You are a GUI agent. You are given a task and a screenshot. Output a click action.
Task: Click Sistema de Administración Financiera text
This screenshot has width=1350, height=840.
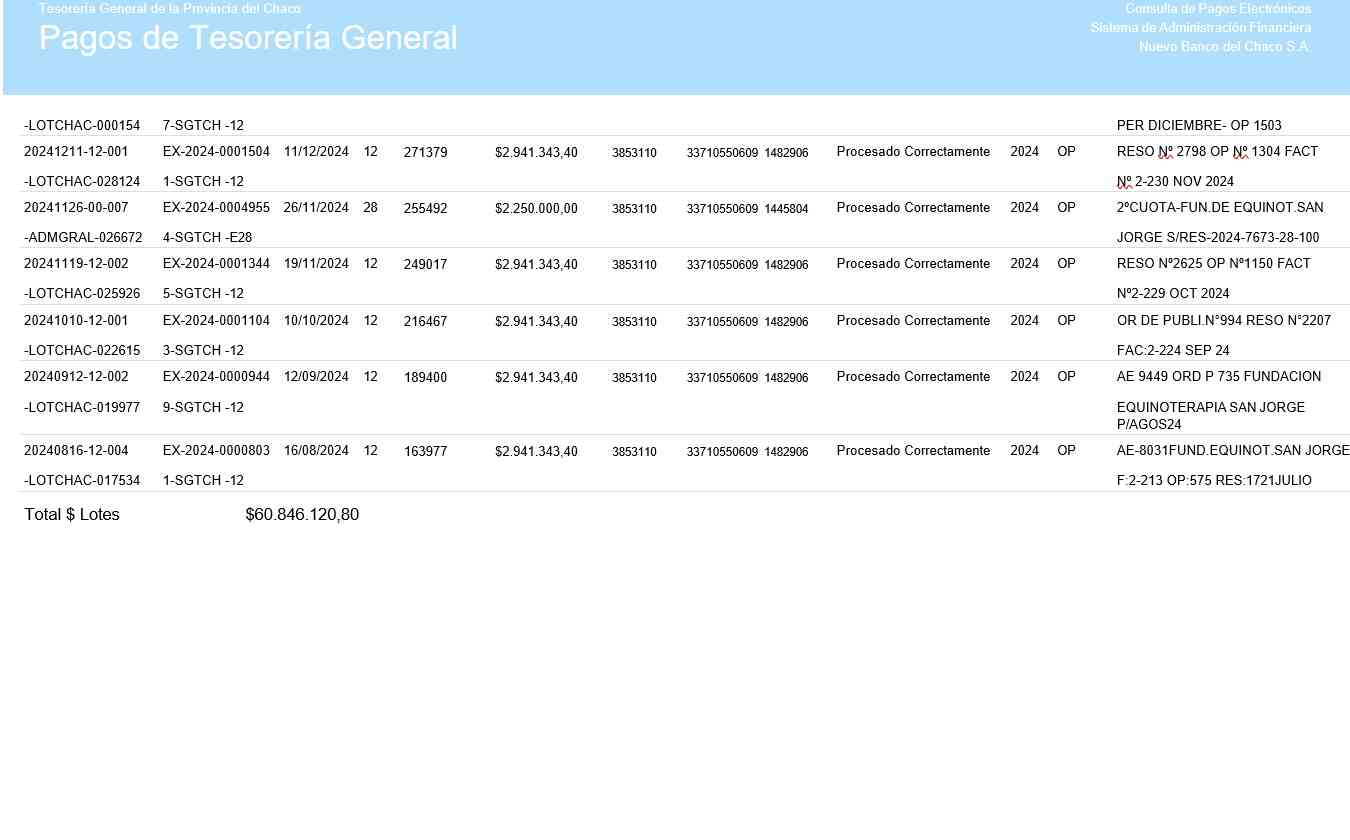pos(1200,28)
